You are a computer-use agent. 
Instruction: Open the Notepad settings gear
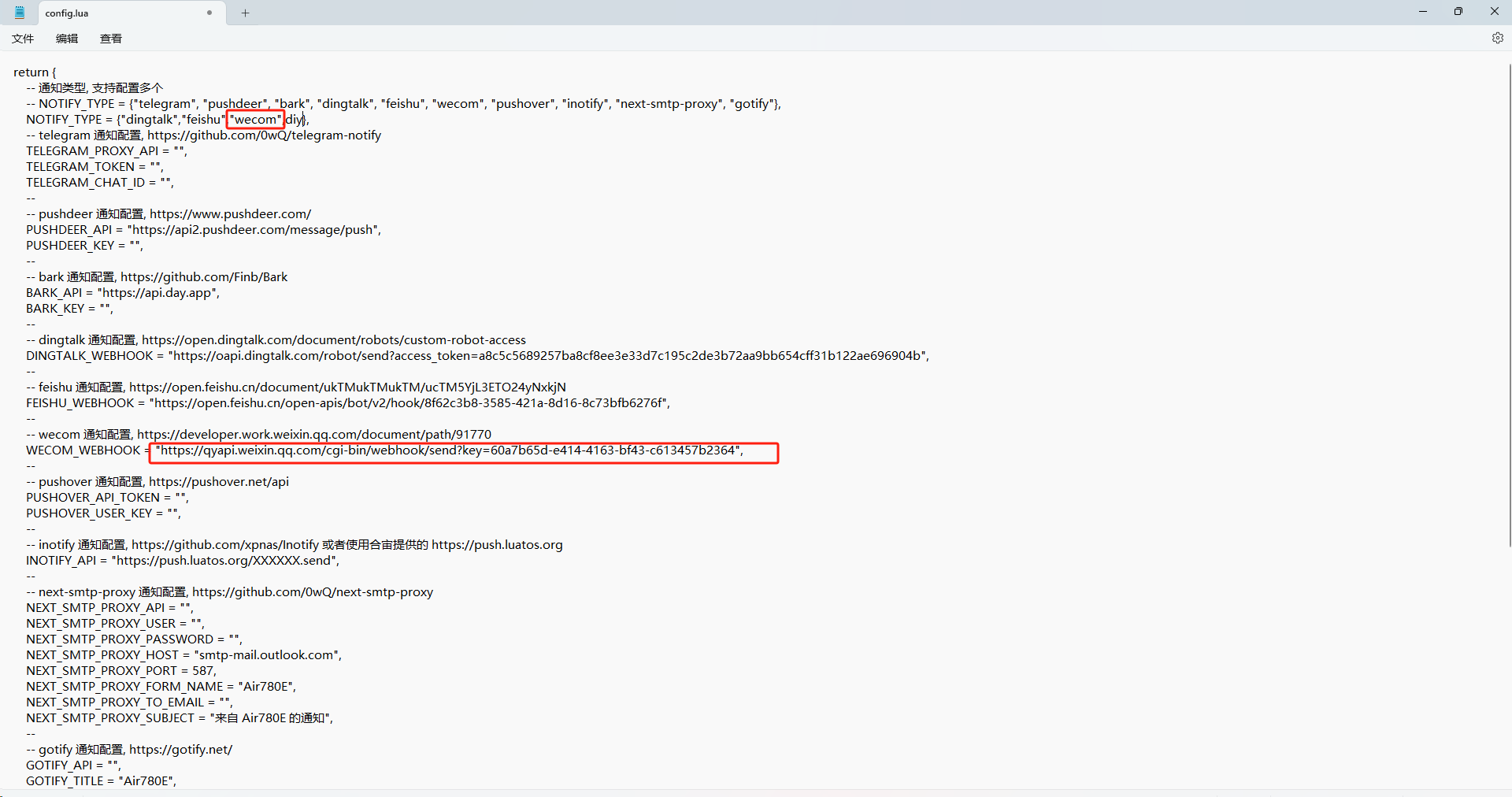pos(1497,38)
